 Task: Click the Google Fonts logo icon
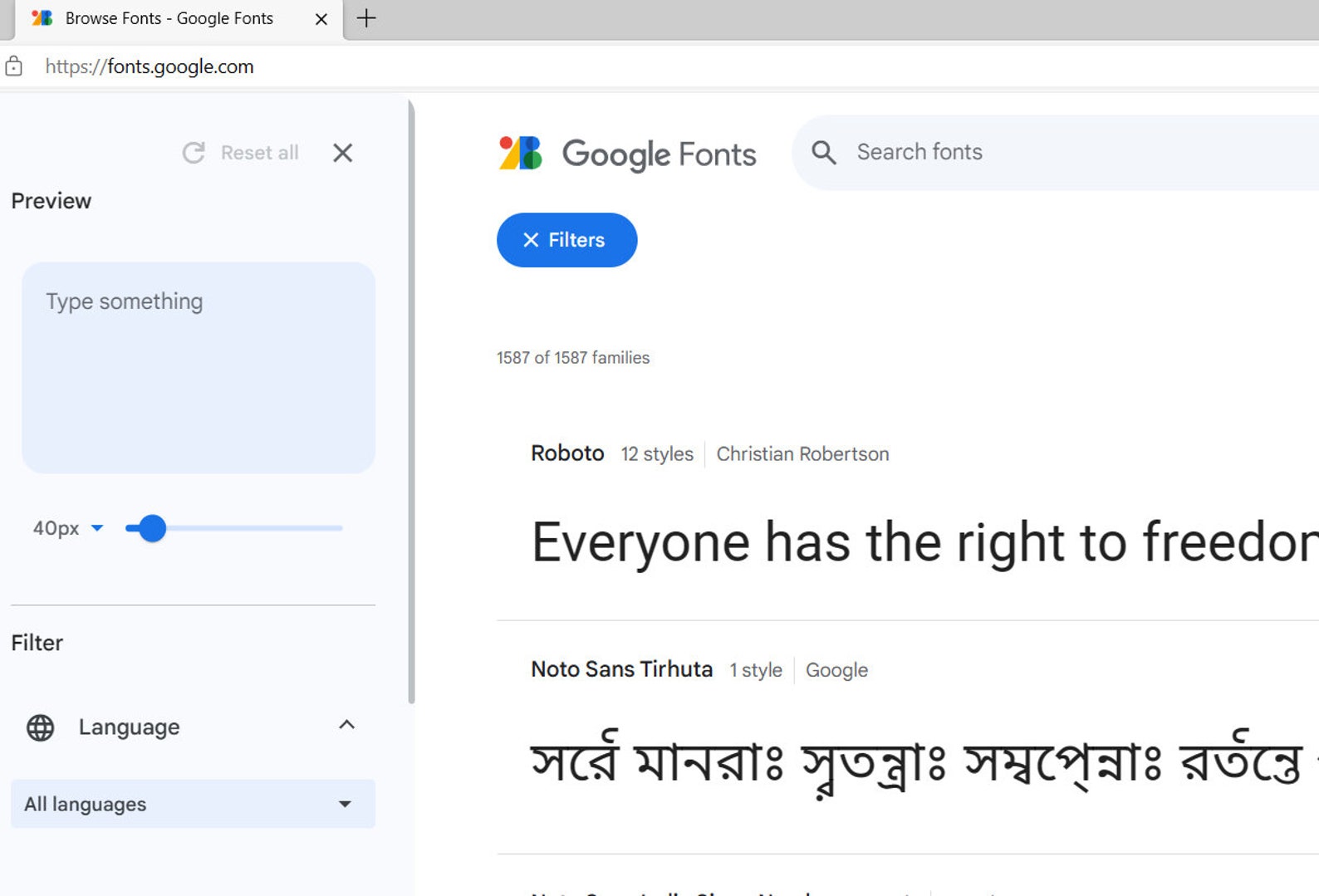521,154
